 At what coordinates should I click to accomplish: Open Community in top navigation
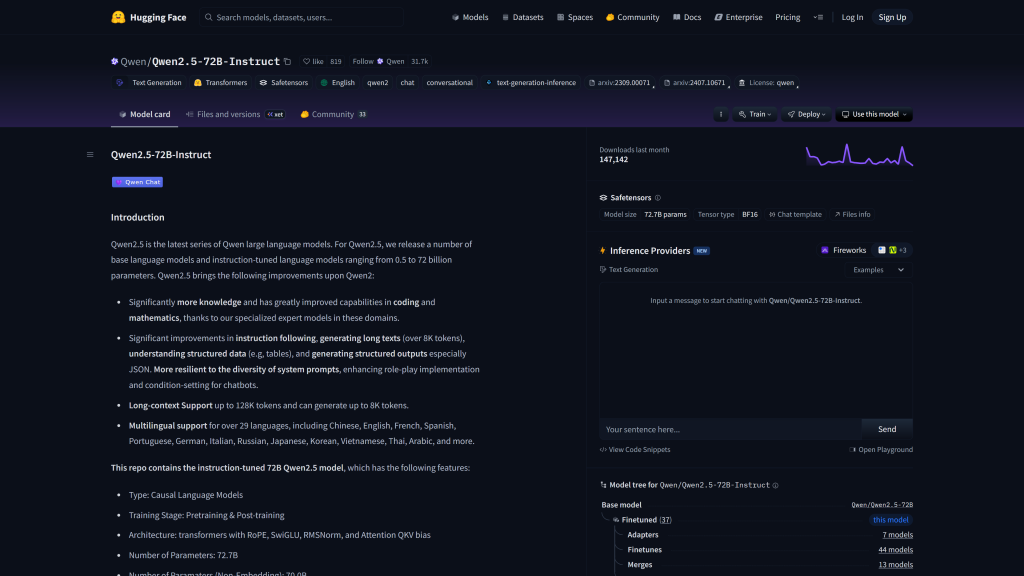[x=633, y=18]
